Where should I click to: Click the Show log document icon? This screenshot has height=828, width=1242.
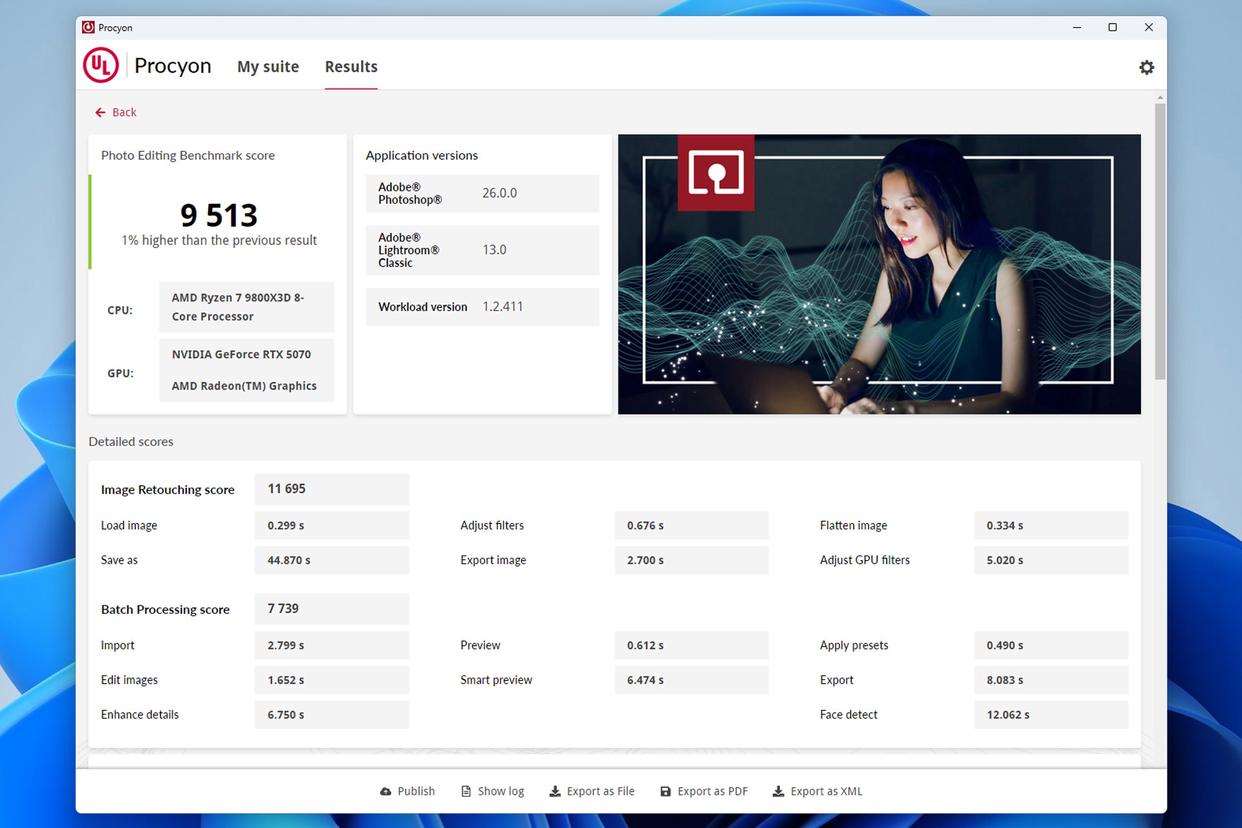point(466,791)
